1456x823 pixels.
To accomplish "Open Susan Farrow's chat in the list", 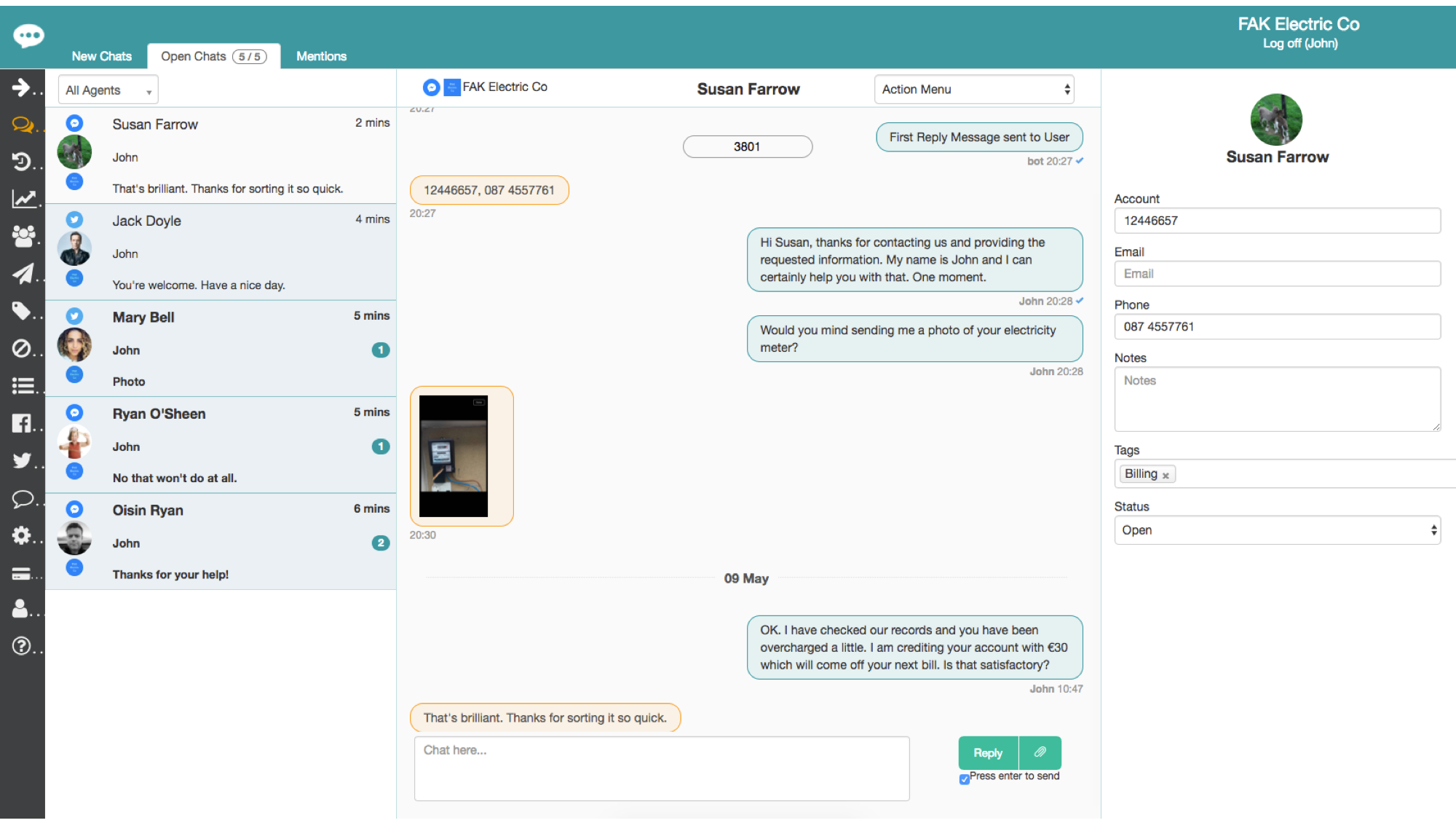I will click(x=221, y=156).
